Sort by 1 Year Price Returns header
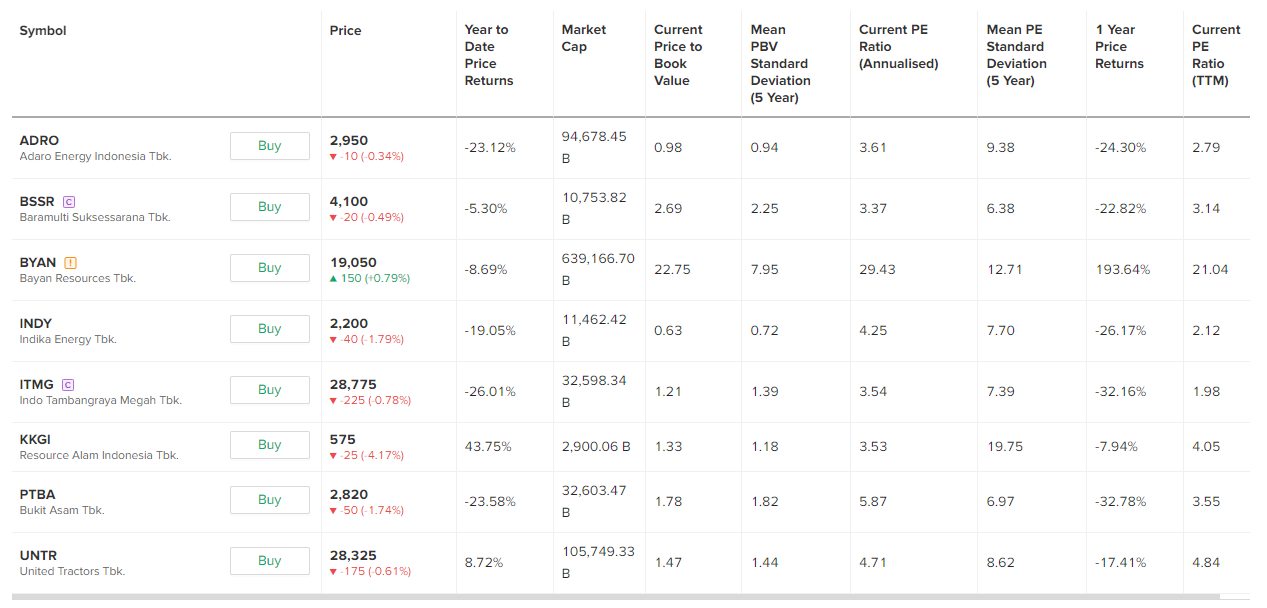Image resolution: width=1267 pixels, height=608 pixels. click(x=1120, y=46)
